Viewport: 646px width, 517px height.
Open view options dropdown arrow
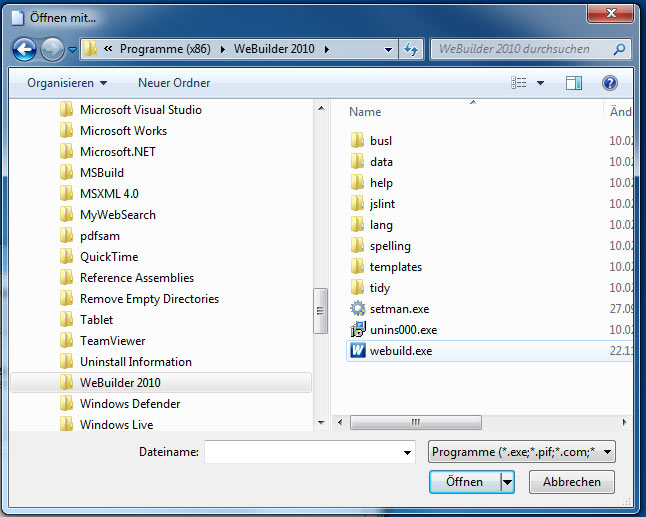(541, 83)
